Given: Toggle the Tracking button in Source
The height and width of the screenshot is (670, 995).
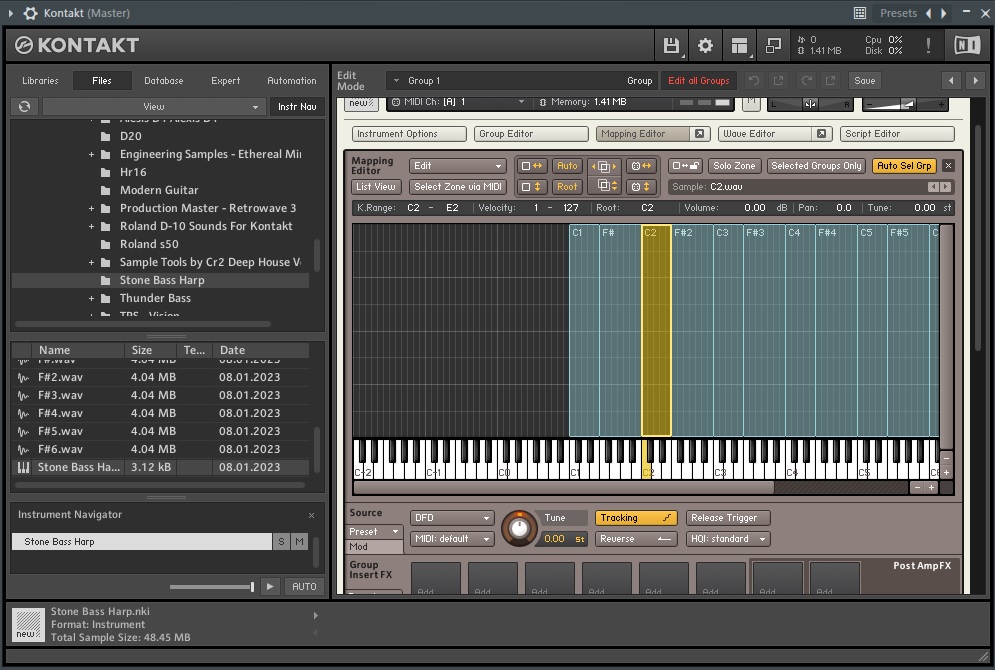Looking at the screenshot, I should pos(636,518).
